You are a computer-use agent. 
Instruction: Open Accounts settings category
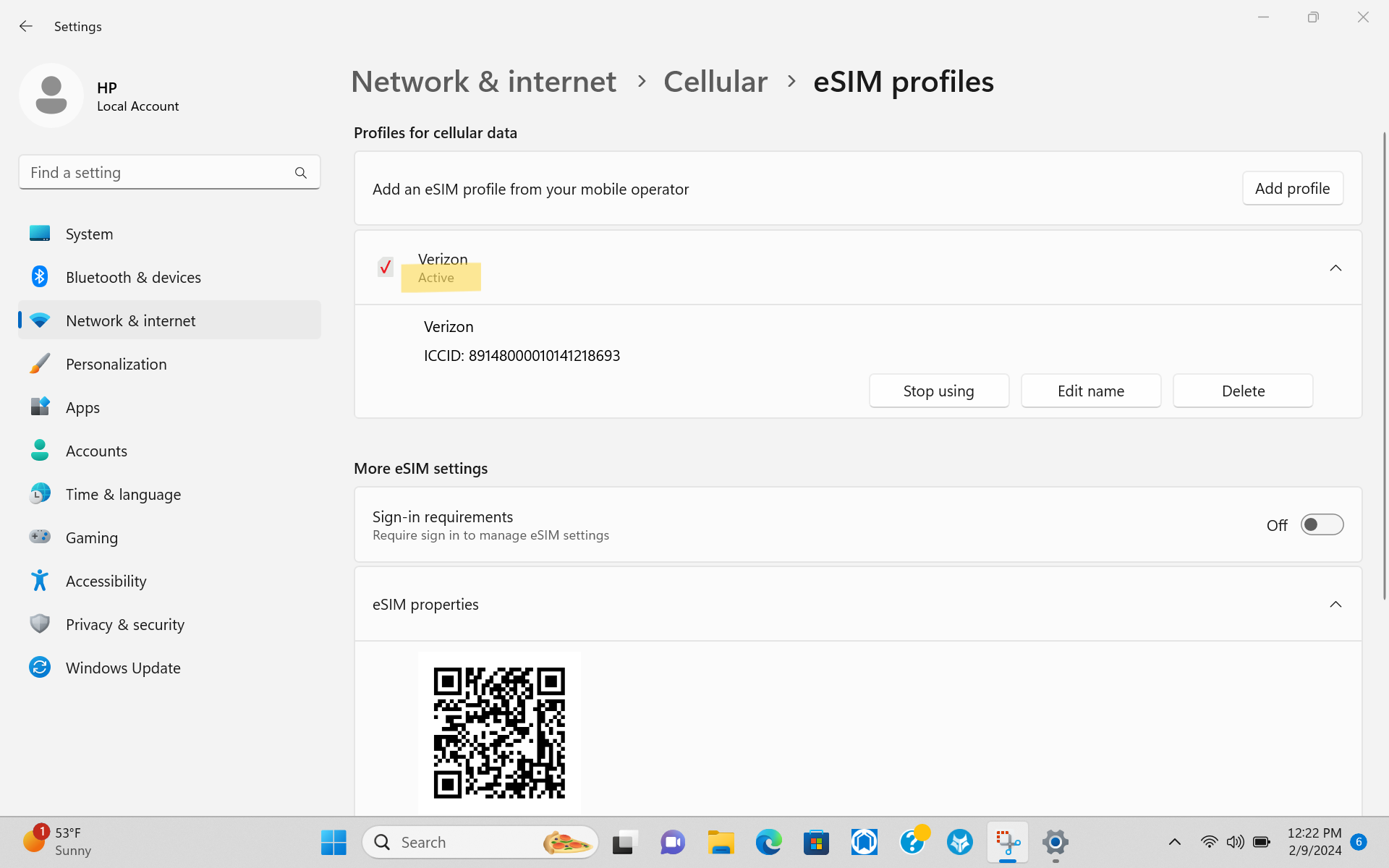[x=169, y=451]
